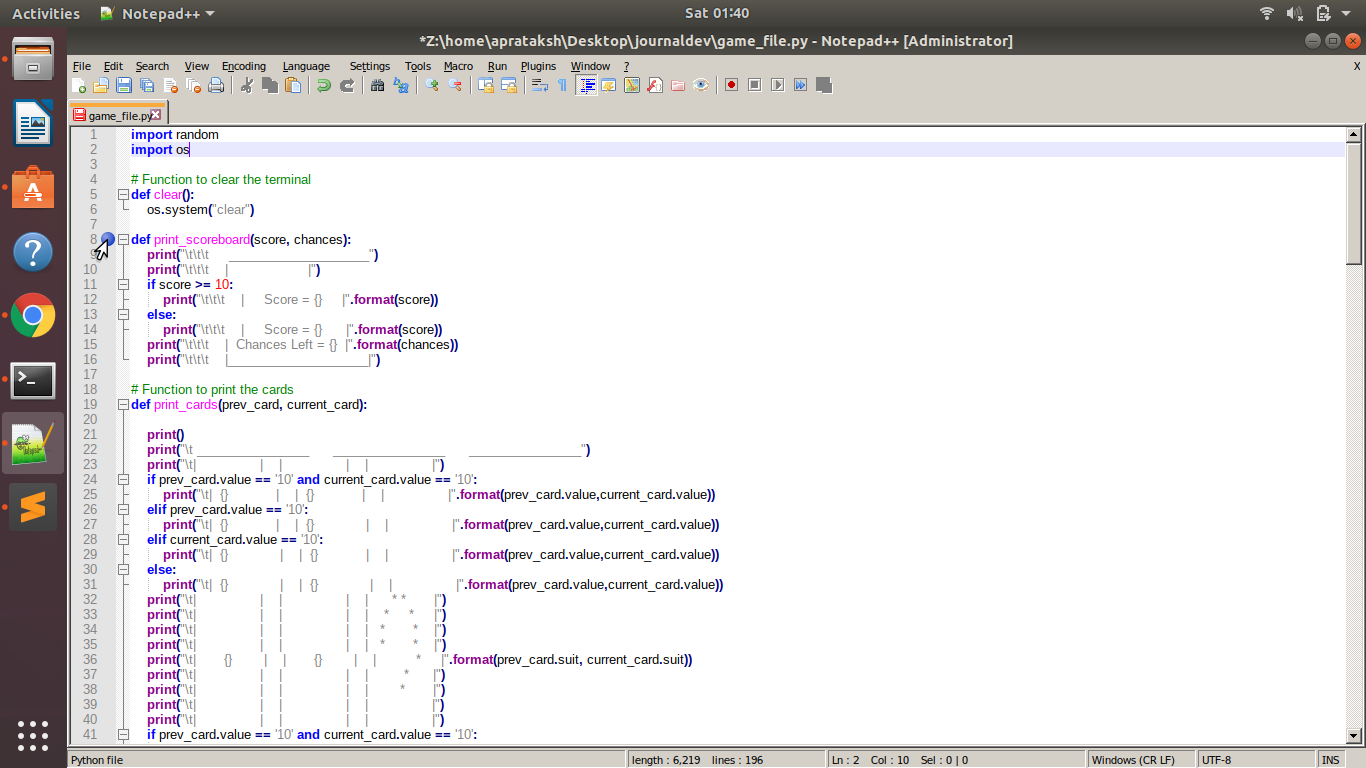Open the Search menu
The height and width of the screenshot is (768, 1366).
152,66
